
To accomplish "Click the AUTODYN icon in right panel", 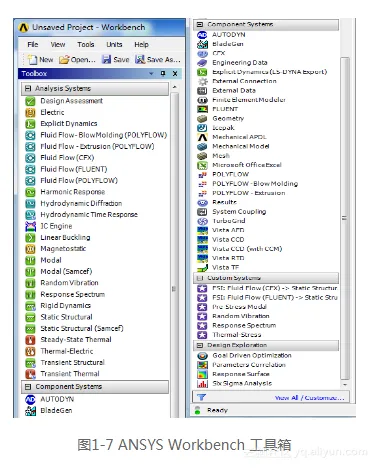I will coord(202,35).
